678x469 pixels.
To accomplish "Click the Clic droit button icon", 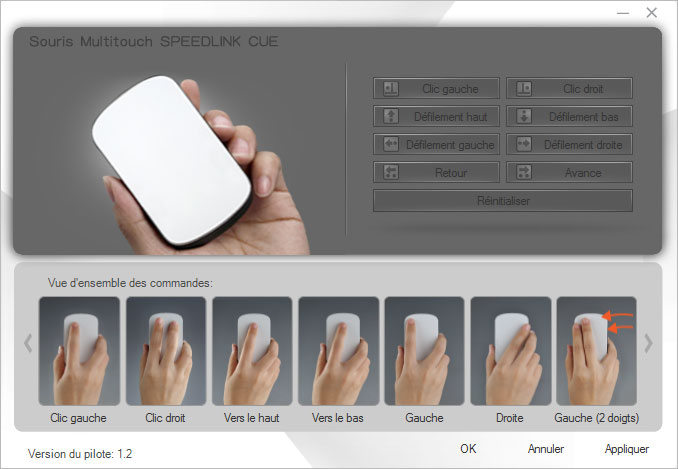I will 524,89.
